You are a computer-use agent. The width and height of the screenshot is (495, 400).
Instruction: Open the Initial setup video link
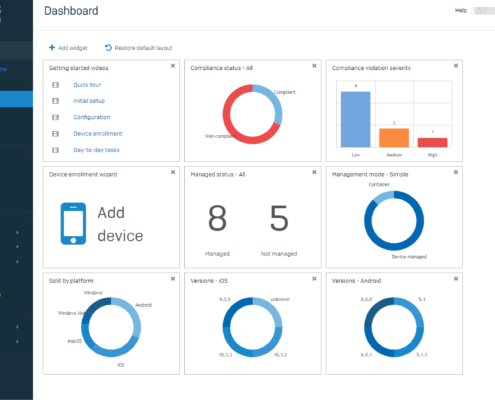89,101
